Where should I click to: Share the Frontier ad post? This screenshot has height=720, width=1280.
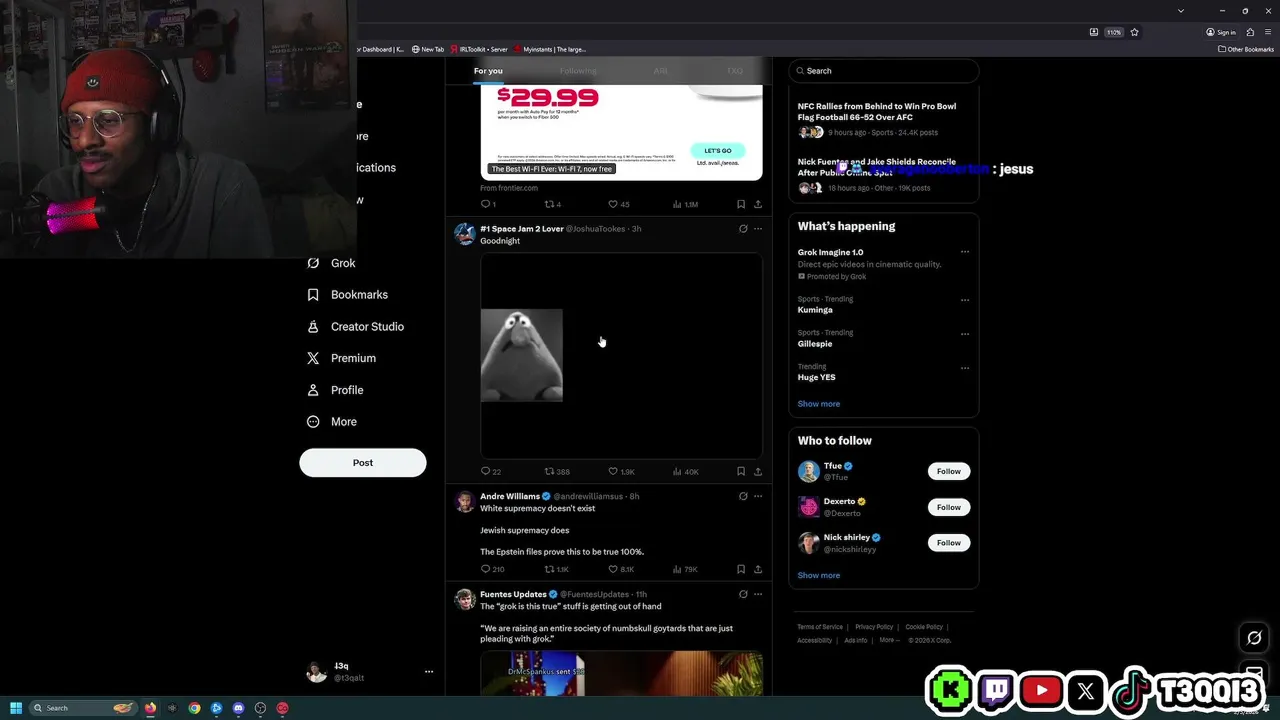click(x=758, y=204)
